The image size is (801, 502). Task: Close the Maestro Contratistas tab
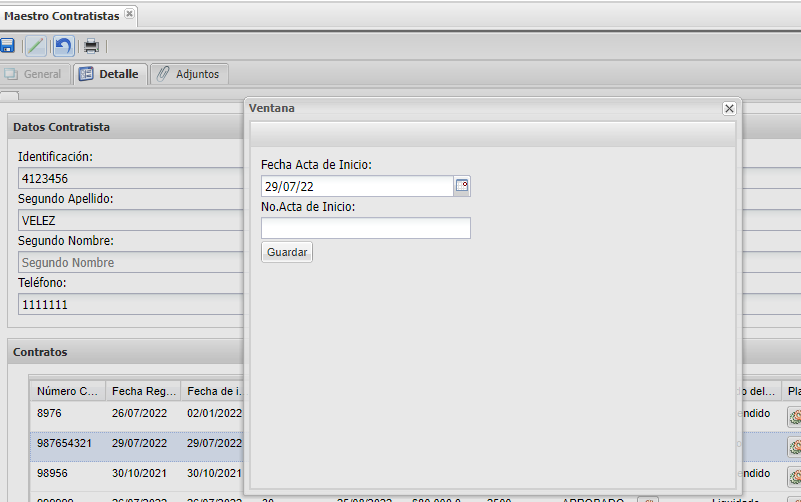(x=129, y=14)
